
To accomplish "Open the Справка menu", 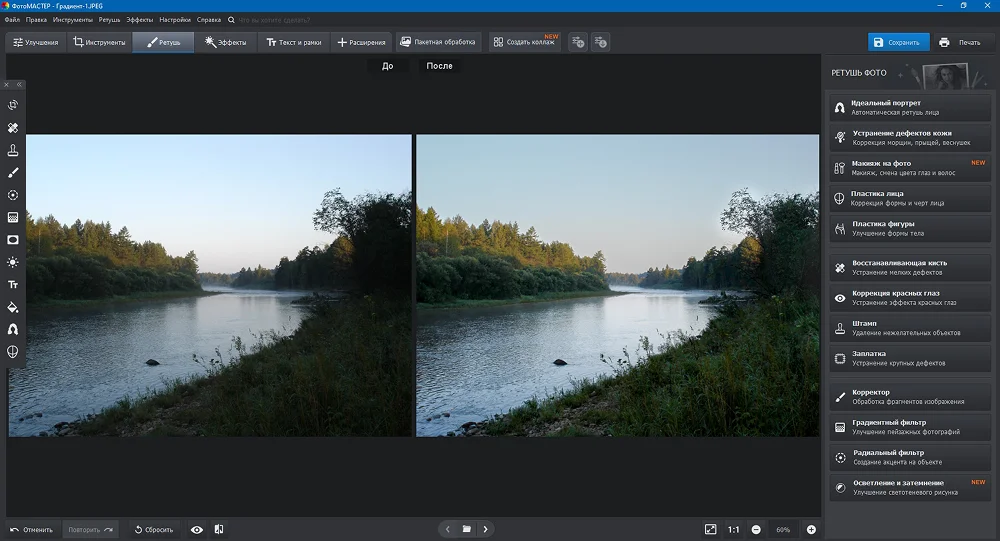I will [209, 20].
